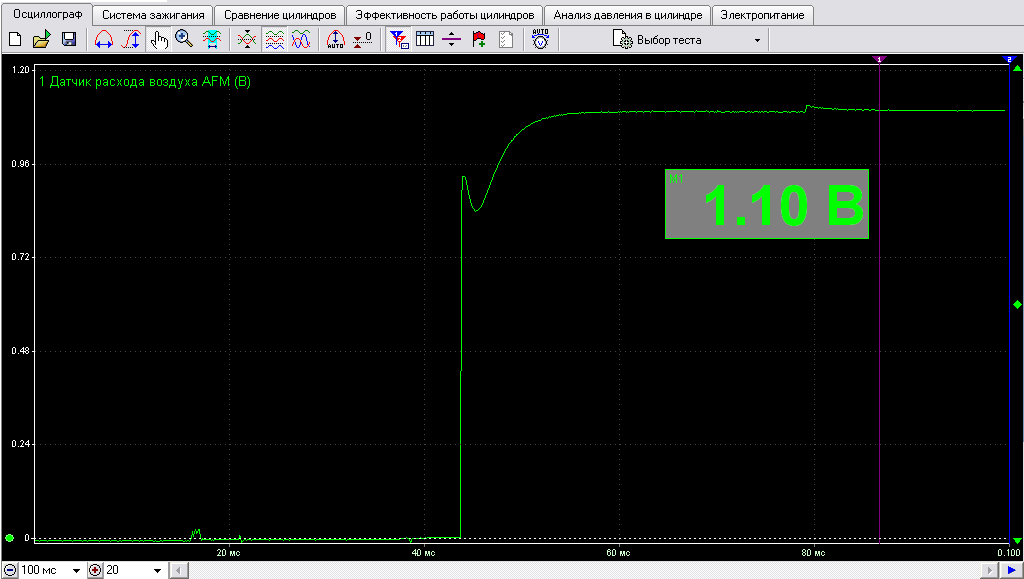Screen dimensions: 1024x579
Task: Click the red plus zoom-in button
Action: pos(95,570)
